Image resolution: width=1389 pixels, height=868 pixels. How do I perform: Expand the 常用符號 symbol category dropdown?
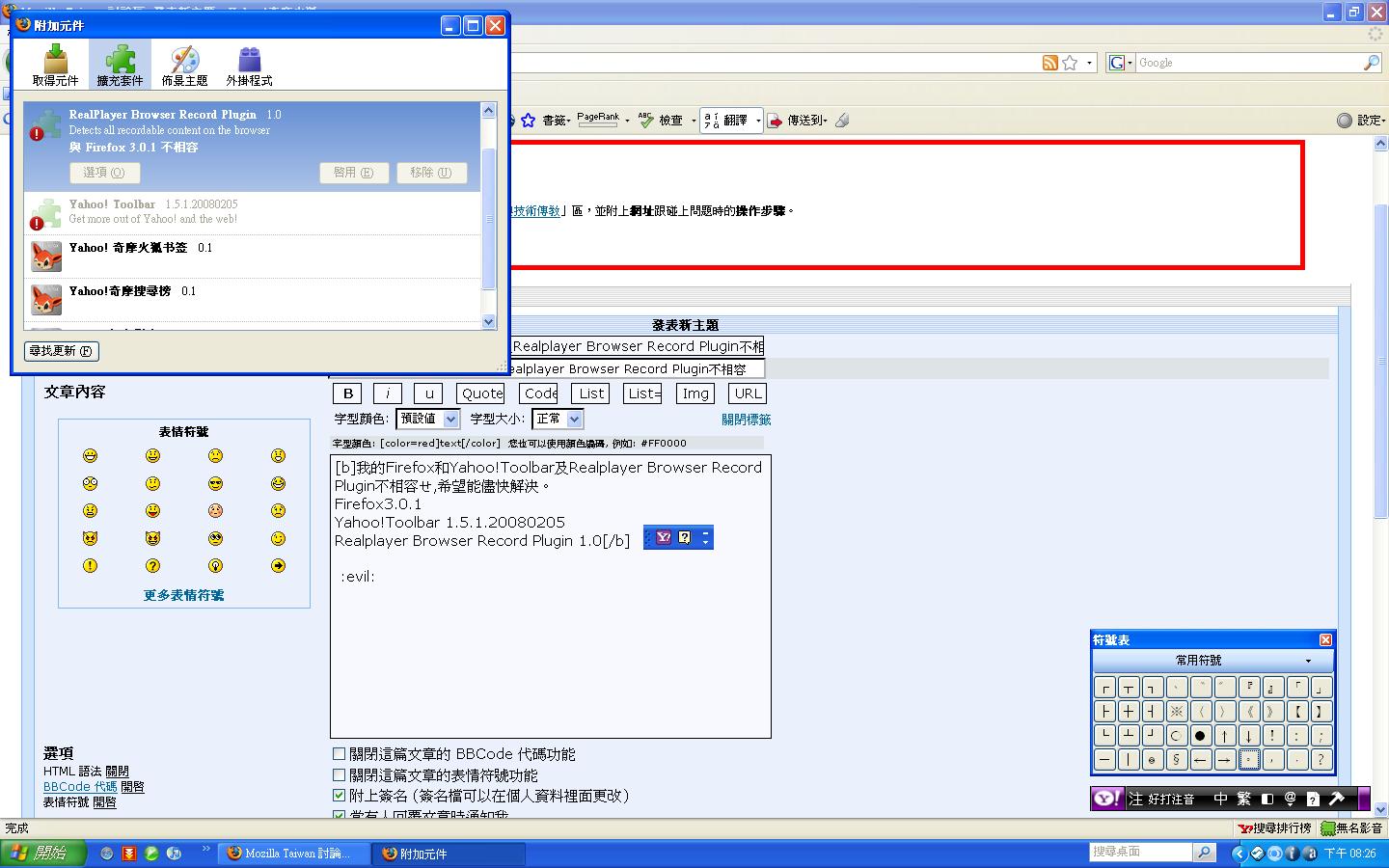(1212, 661)
